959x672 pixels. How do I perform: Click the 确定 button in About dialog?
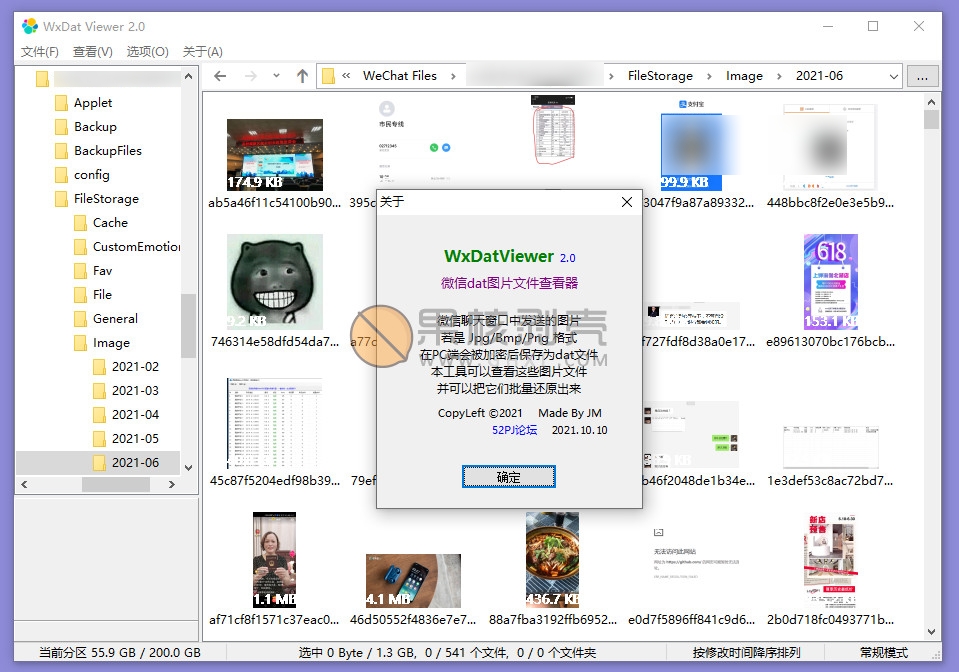coord(508,477)
